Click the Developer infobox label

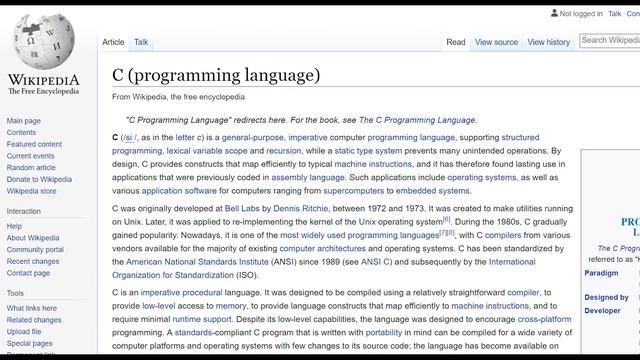(x=602, y=311)
